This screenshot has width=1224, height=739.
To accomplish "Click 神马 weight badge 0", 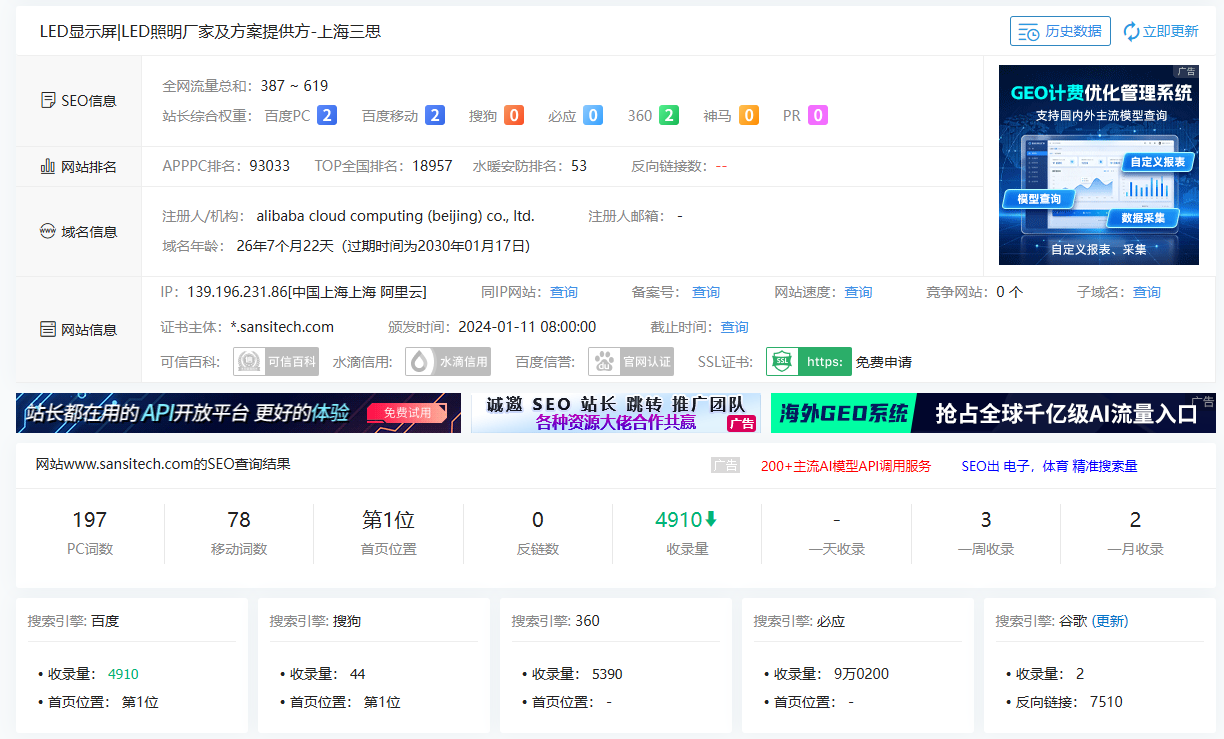I will point(748,115).
